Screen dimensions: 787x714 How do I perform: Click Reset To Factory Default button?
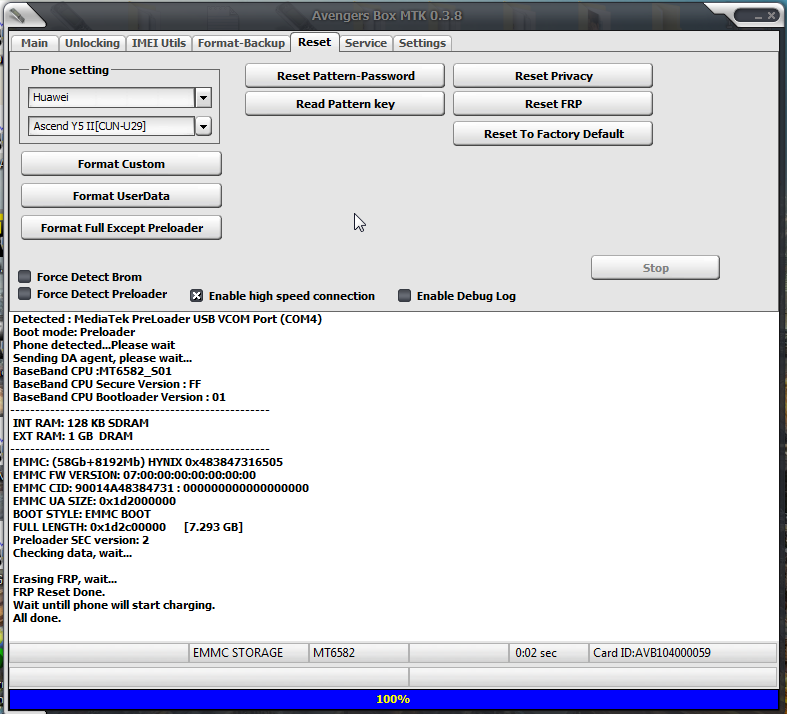(x=553, y=134)
